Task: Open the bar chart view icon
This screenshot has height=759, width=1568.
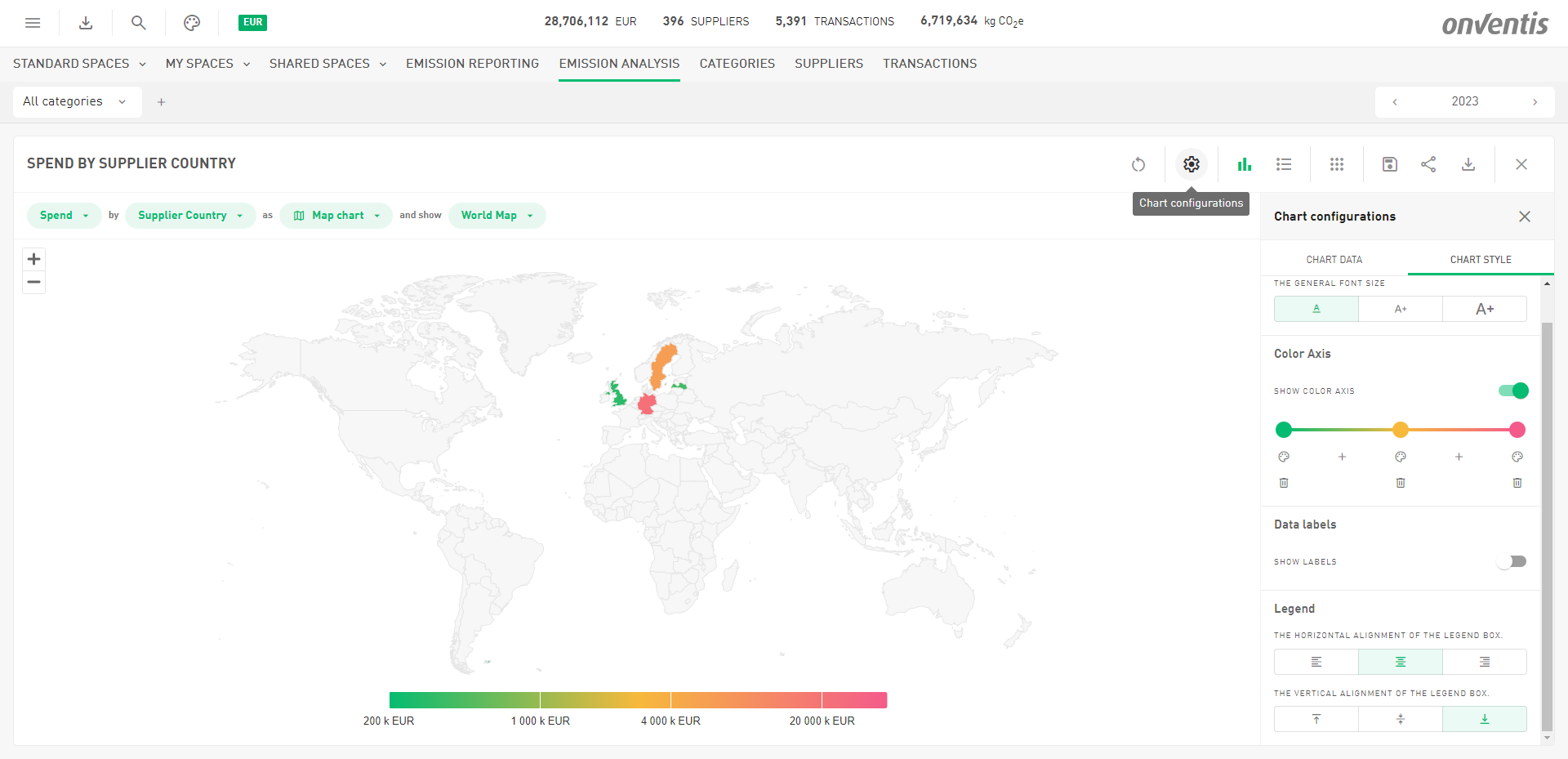Action: (x=1244, y=164)
